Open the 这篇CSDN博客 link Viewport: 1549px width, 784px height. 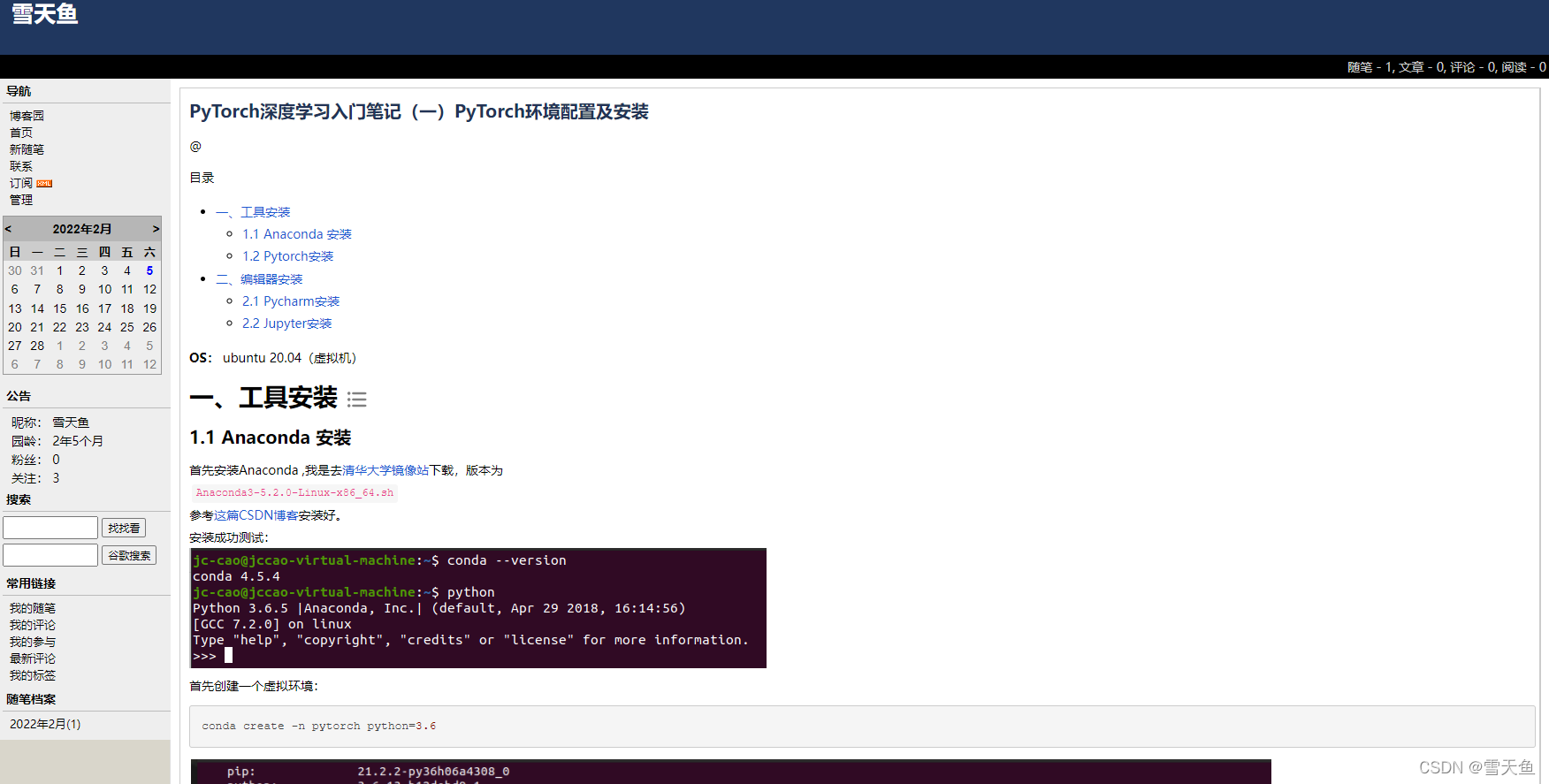coord(256,515)
